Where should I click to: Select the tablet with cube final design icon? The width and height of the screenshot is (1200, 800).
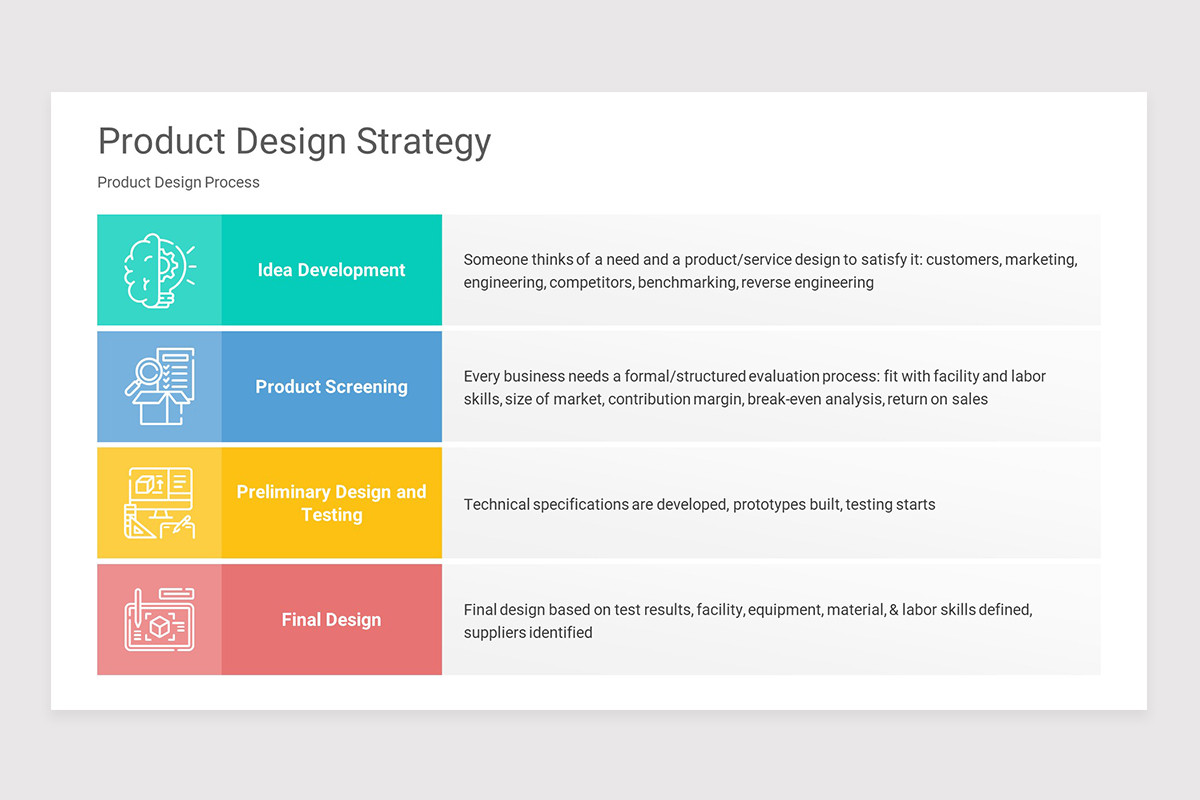coord(159,620)
